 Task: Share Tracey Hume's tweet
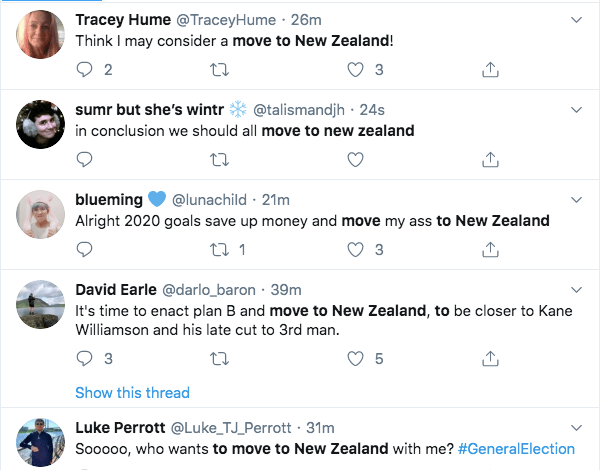click(x=490, y=69)
